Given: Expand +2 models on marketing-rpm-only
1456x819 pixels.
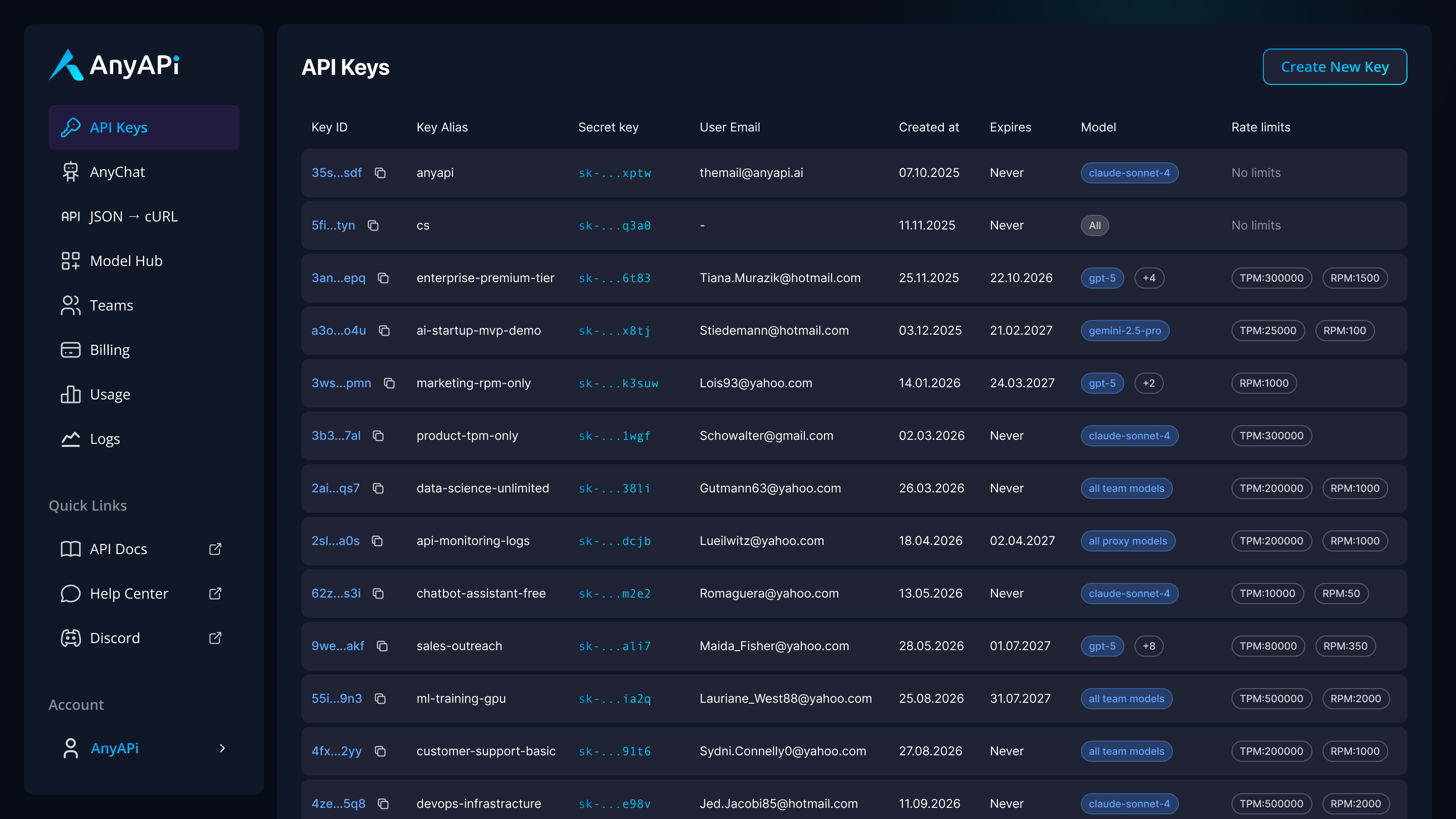Looking at the screenshot, I should tap(1149, 383).
